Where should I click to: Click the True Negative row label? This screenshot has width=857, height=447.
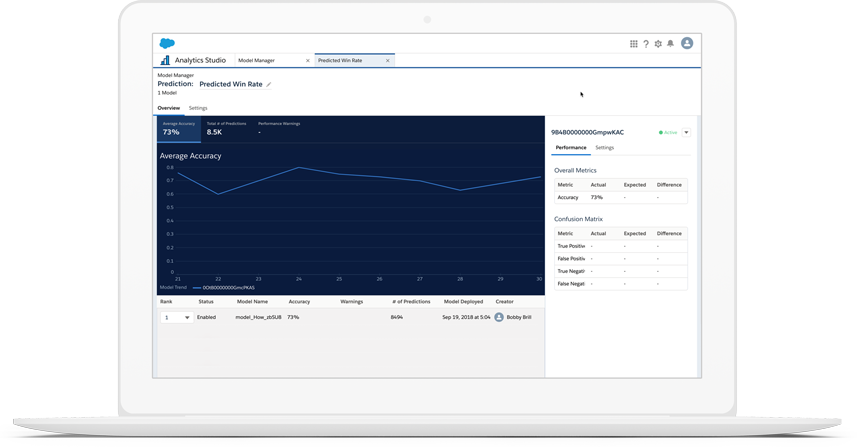pyautogui.click(x=571, y=271)
